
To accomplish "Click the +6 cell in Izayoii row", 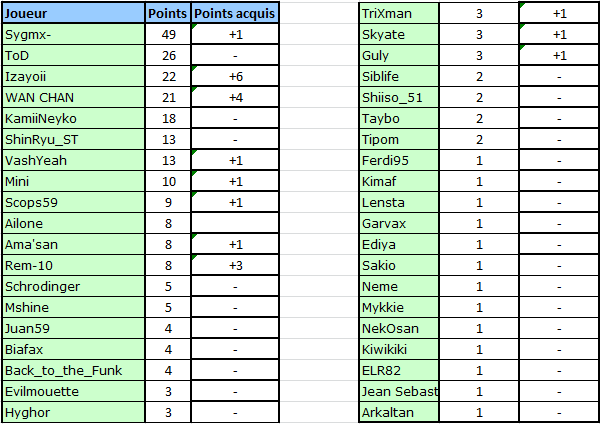I will coord(235,77).
